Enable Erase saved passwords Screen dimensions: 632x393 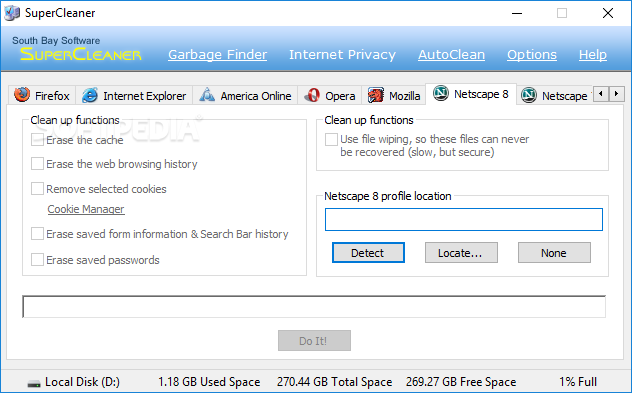[x=37, y=260]
